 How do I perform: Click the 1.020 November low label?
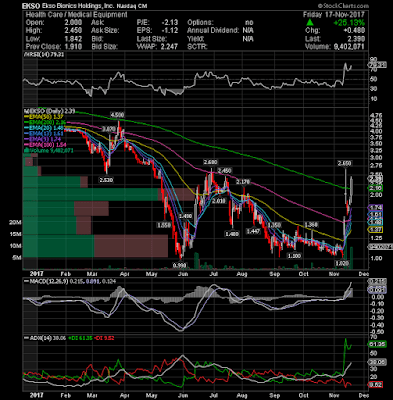click(x=341, y=264)
